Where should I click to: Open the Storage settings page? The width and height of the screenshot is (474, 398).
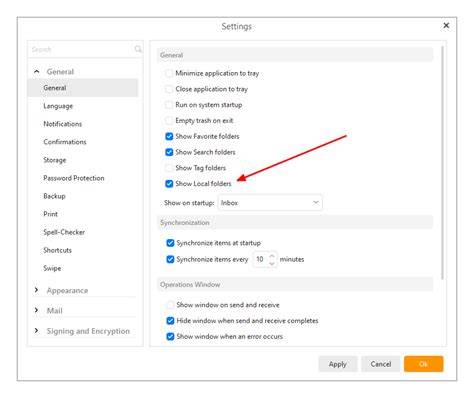click(55, 160)
